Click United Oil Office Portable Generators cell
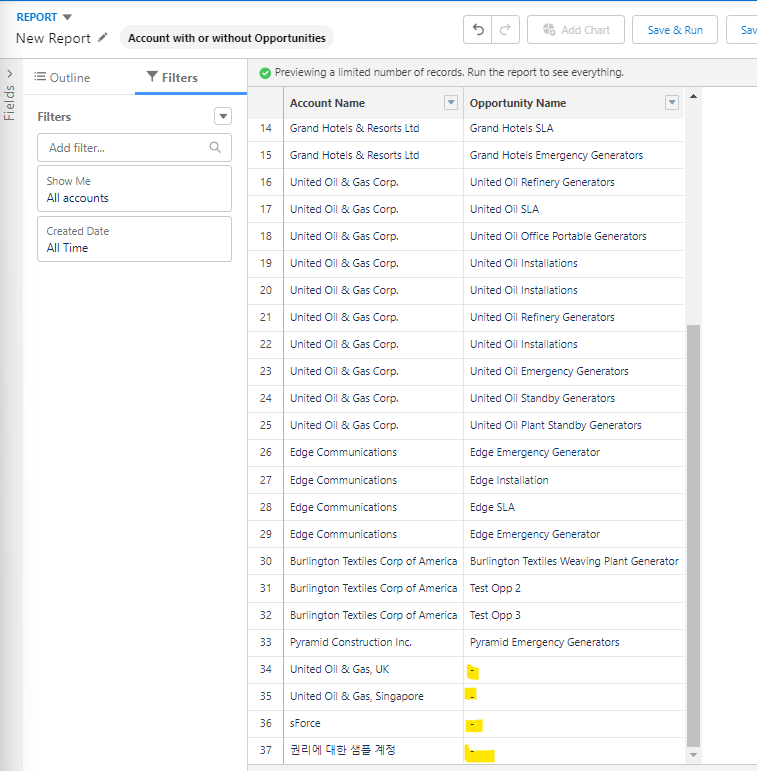757x771 pixels. (574, 237)
